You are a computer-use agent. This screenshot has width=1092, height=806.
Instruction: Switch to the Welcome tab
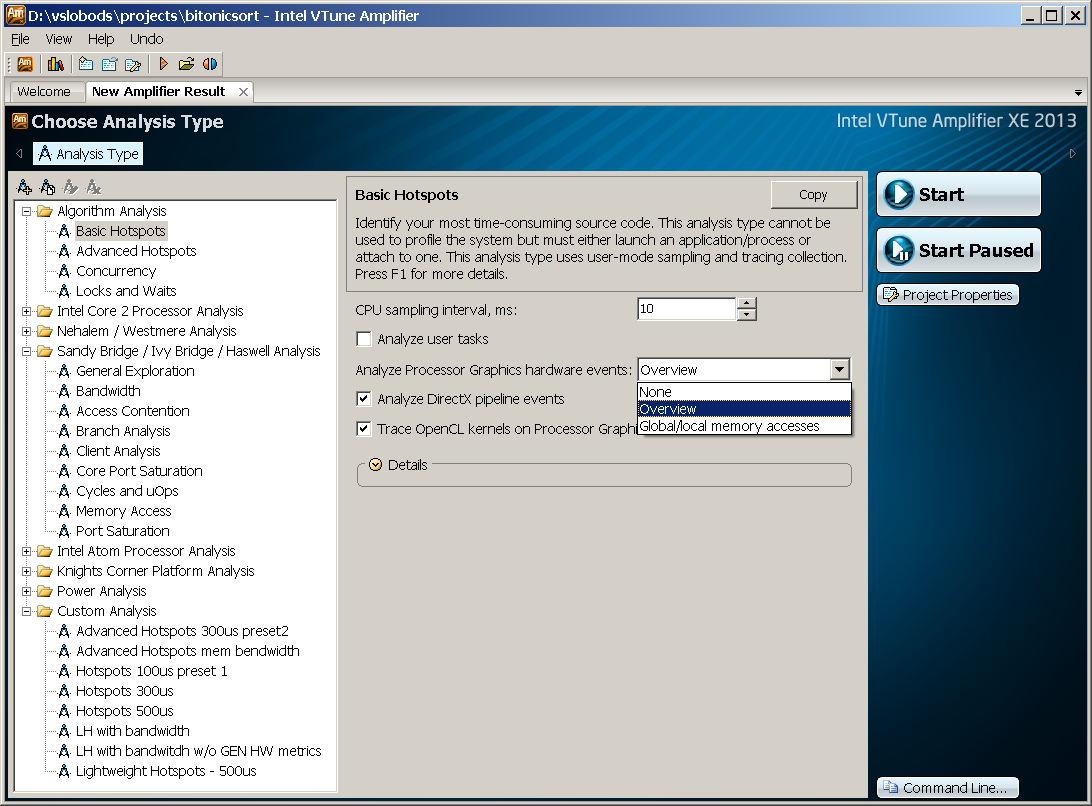[44, 91]
